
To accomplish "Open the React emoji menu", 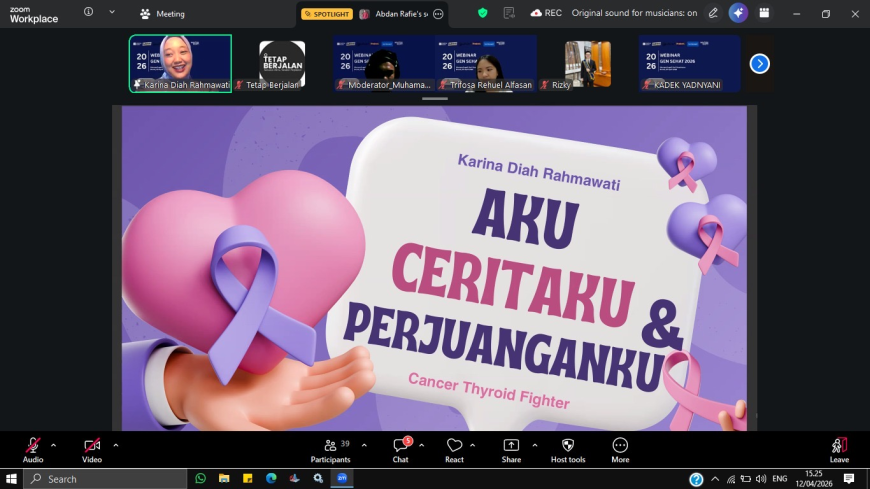I will pos(454,450).
